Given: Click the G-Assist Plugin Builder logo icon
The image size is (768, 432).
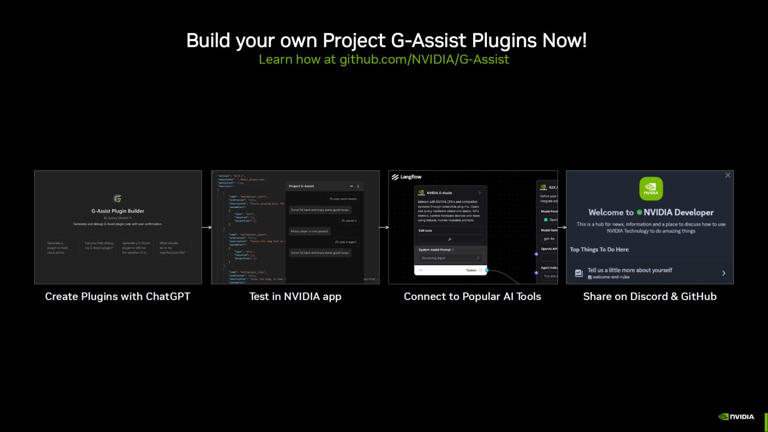Looking at the screenshot, I should (x=117, y=198).
